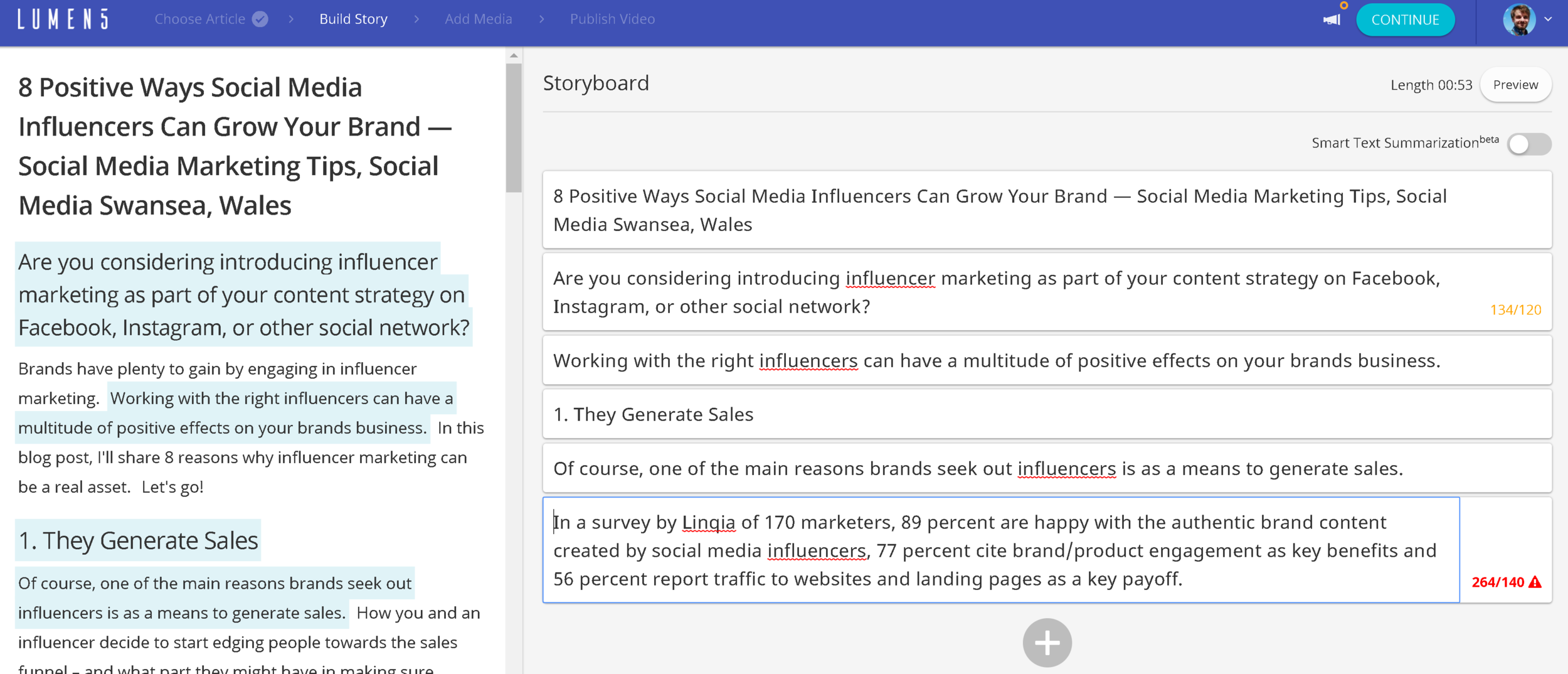The image size is (1568, 674).
Task: Click highlighted article intro 'Are you considering introducing'
Action: pyautogui.click(x=243, y=294)
